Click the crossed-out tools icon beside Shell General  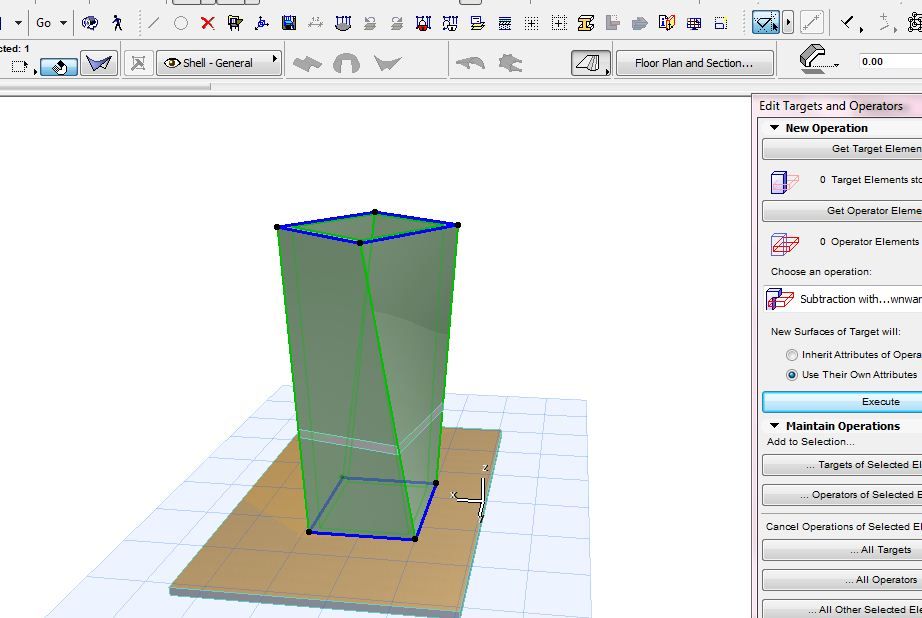[138, 63]
